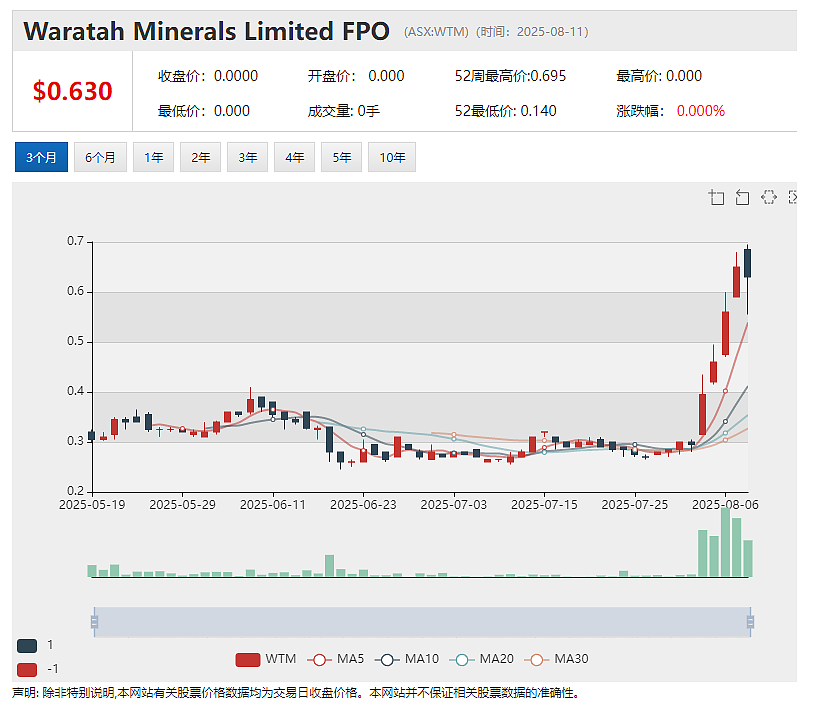The image size is (816, 714).
Task: Toggle the MA20 line legend
Action: tap(482, 659)
